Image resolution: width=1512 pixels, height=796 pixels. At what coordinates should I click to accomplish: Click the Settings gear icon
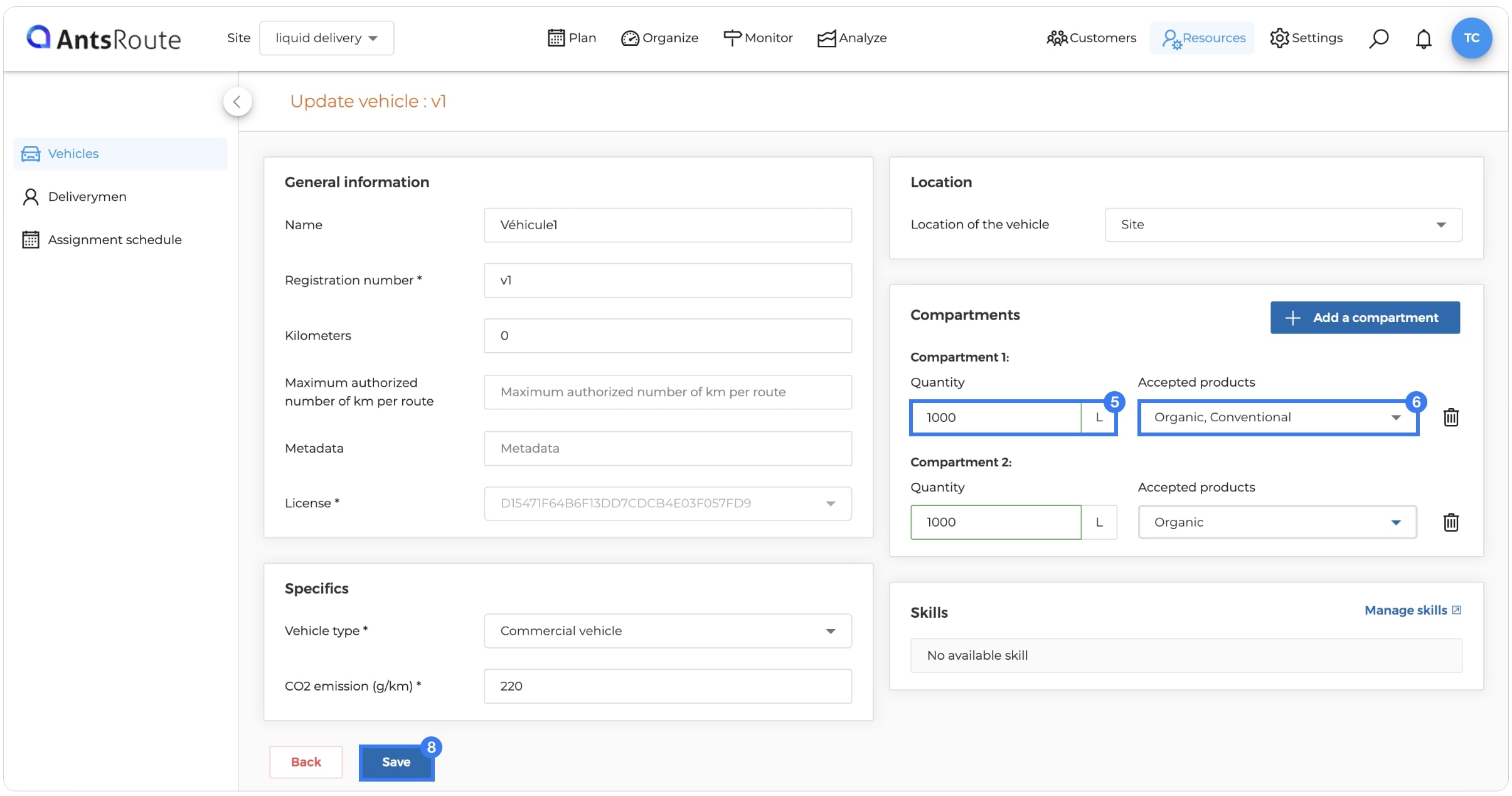tap(1279, 38)
